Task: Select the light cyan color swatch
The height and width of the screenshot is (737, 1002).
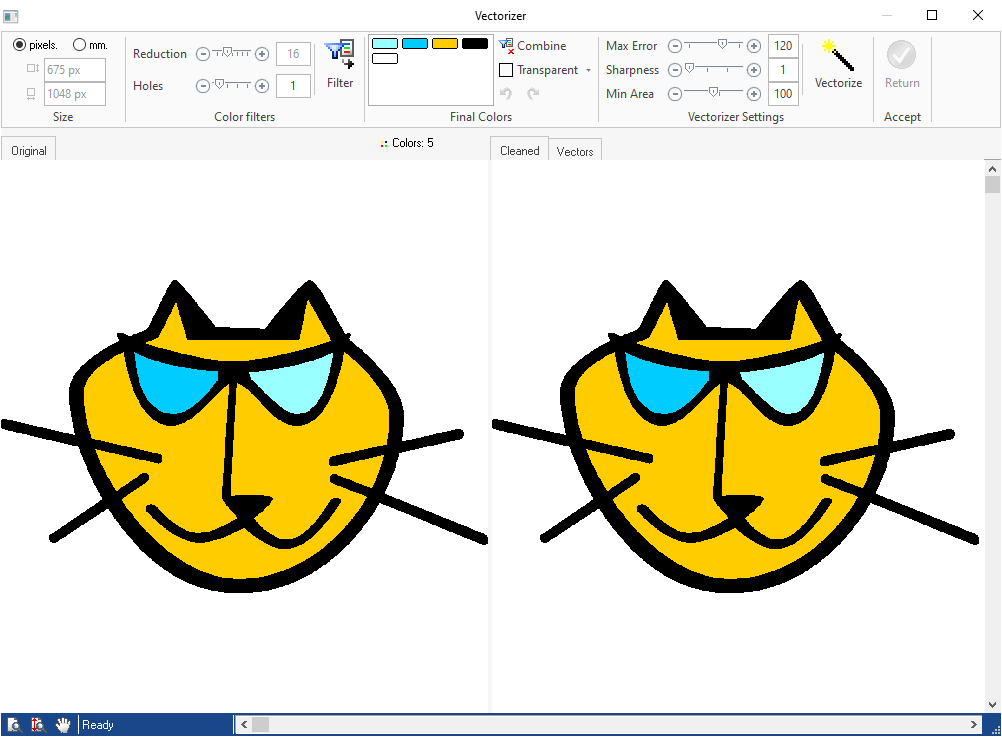Action: [385, 44]
